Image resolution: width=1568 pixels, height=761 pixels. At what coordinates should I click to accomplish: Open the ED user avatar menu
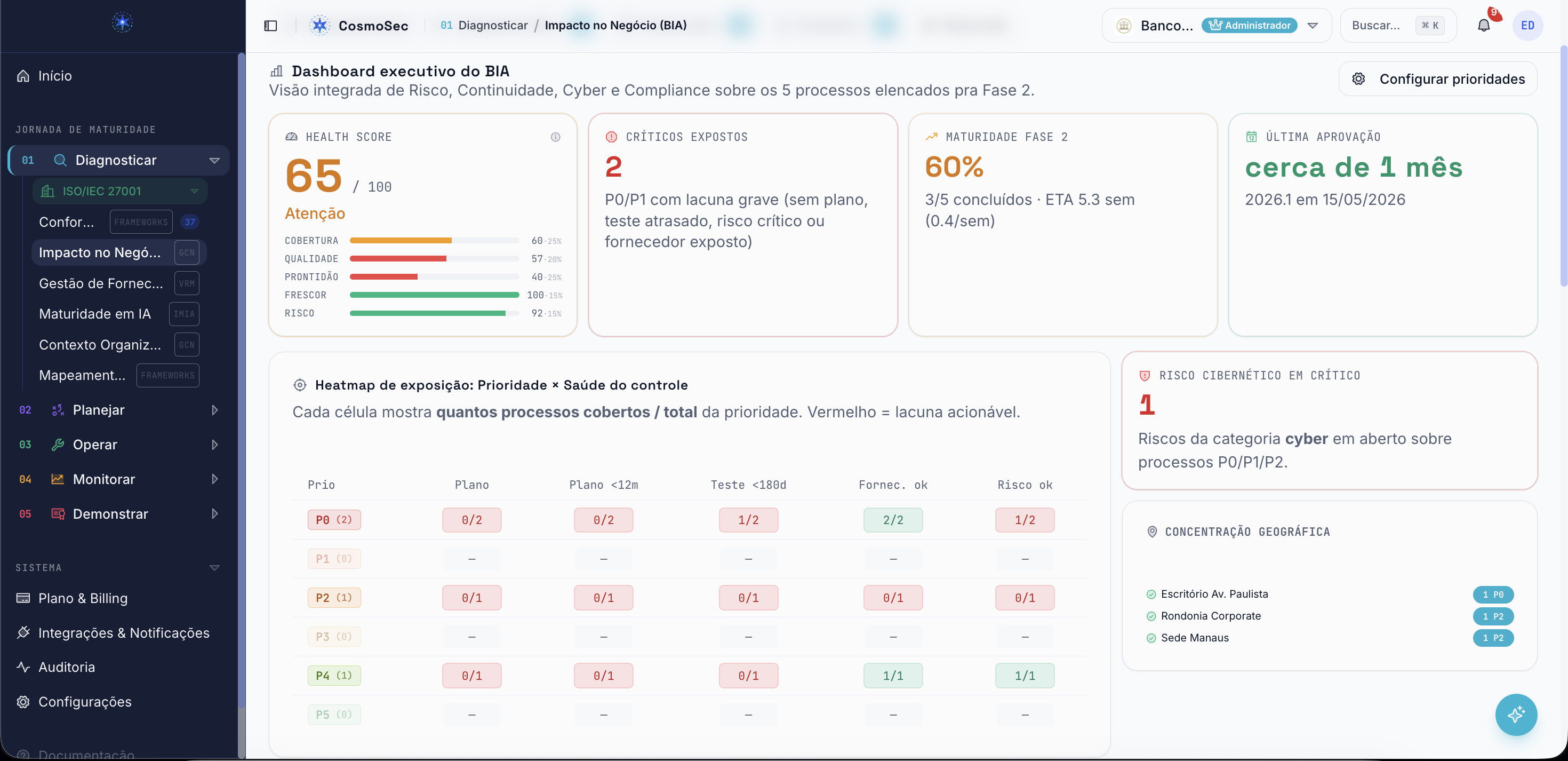pyautogui.click(x=1527, y=26)
